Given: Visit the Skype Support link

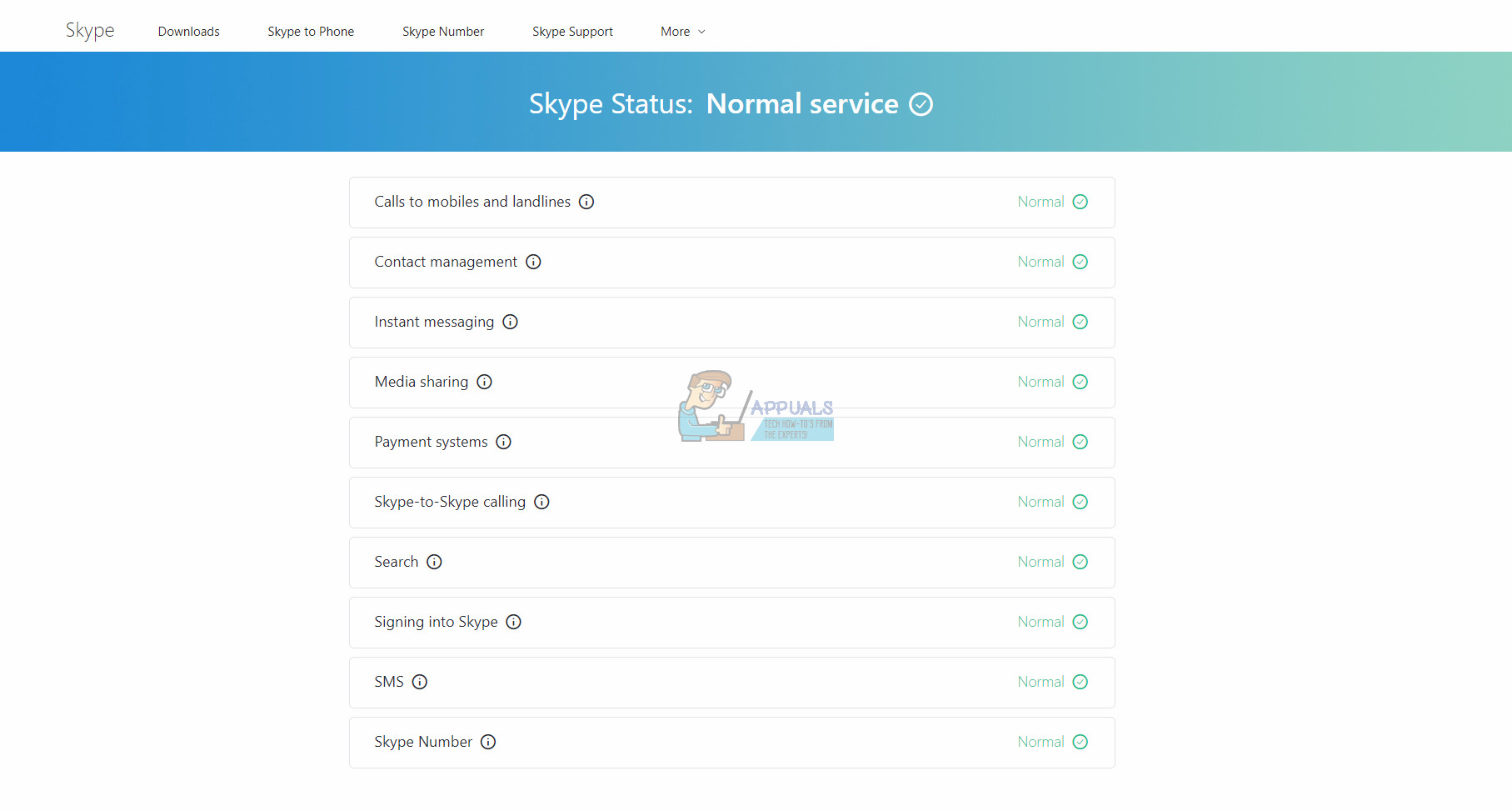Looking at the screenshot, I should [x=572, y=32].
